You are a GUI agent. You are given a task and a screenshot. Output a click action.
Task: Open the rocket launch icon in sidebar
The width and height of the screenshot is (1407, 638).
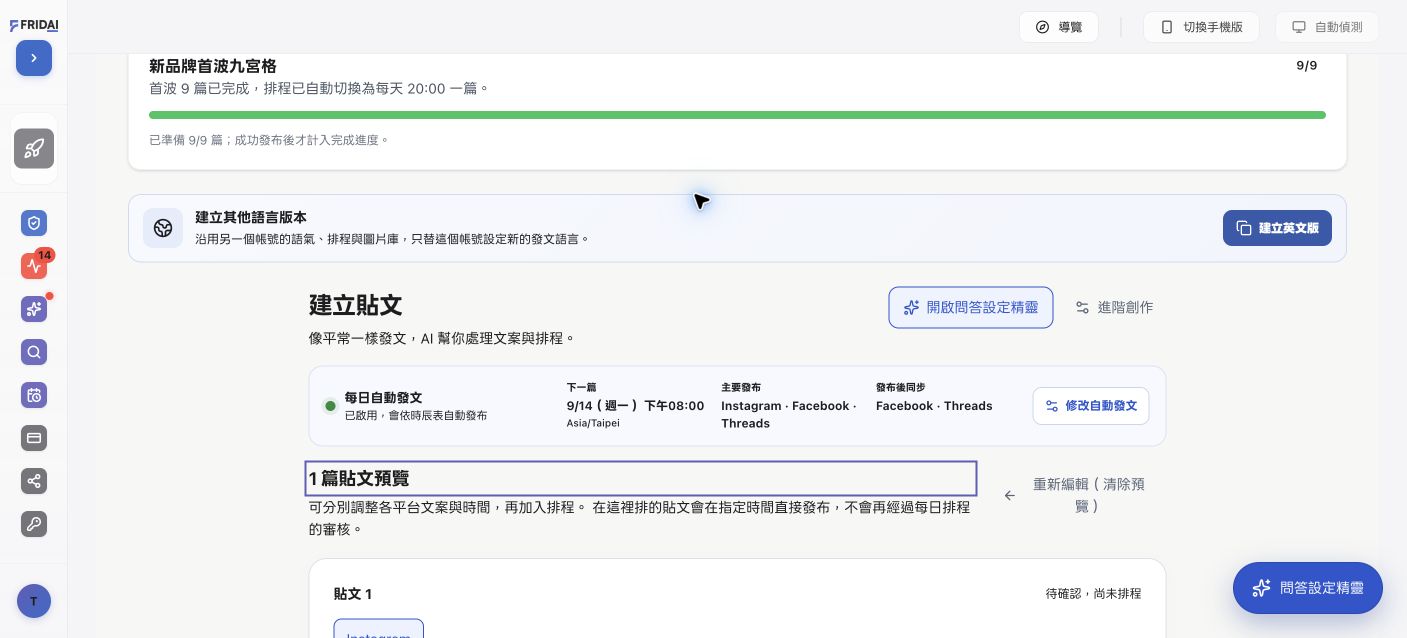tap(34, 149)
